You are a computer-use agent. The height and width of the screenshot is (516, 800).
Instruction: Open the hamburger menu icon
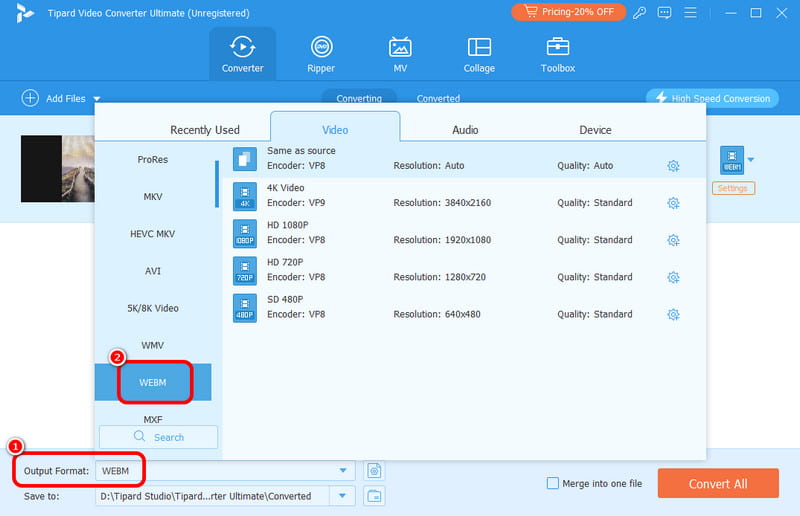click(x=690, y=12)
